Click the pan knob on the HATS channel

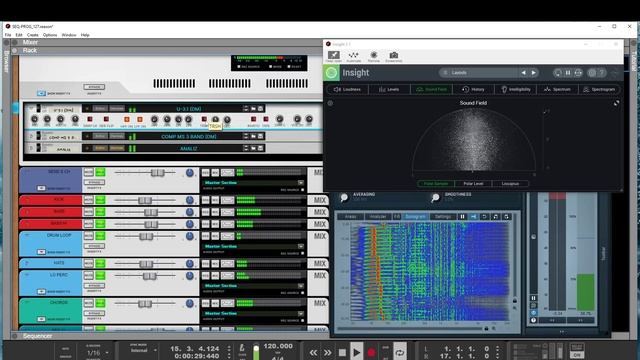[x=190, y=264]
